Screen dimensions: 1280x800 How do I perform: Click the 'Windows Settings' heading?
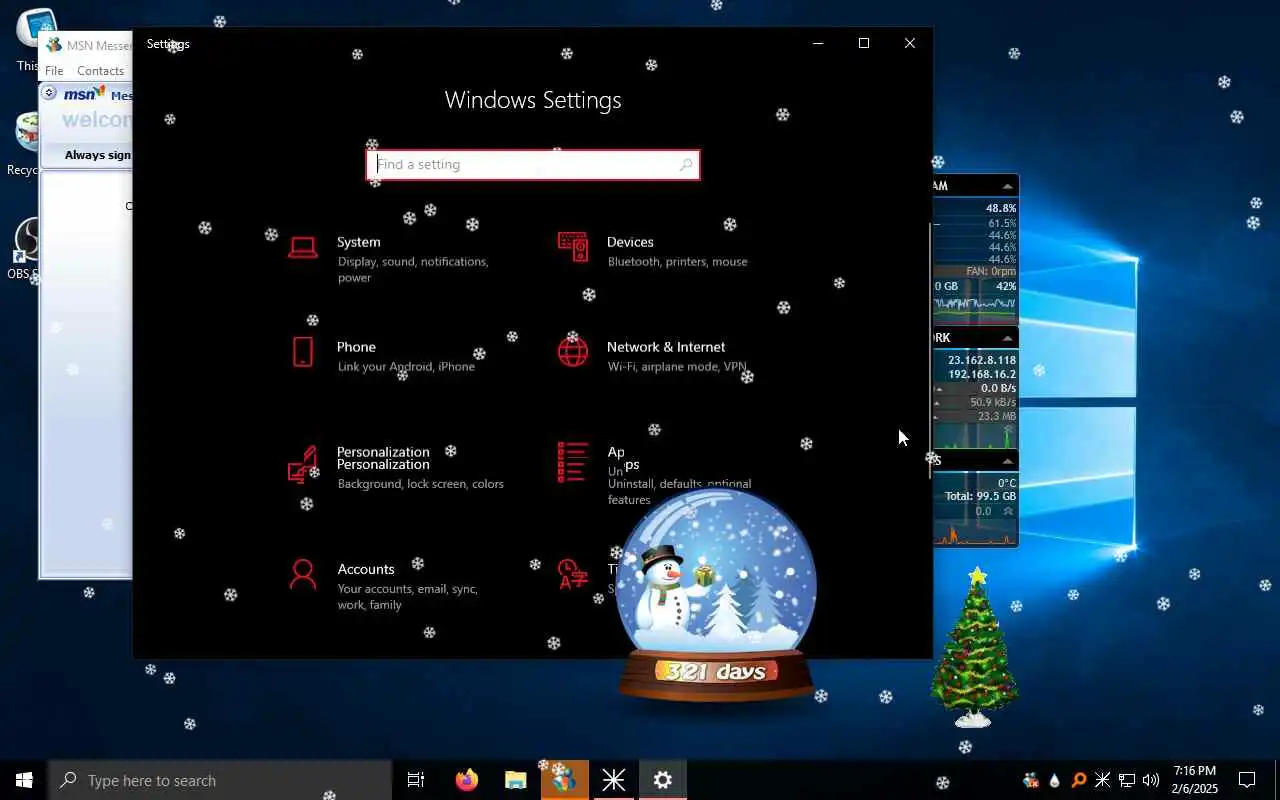click(x=533, y=100)
